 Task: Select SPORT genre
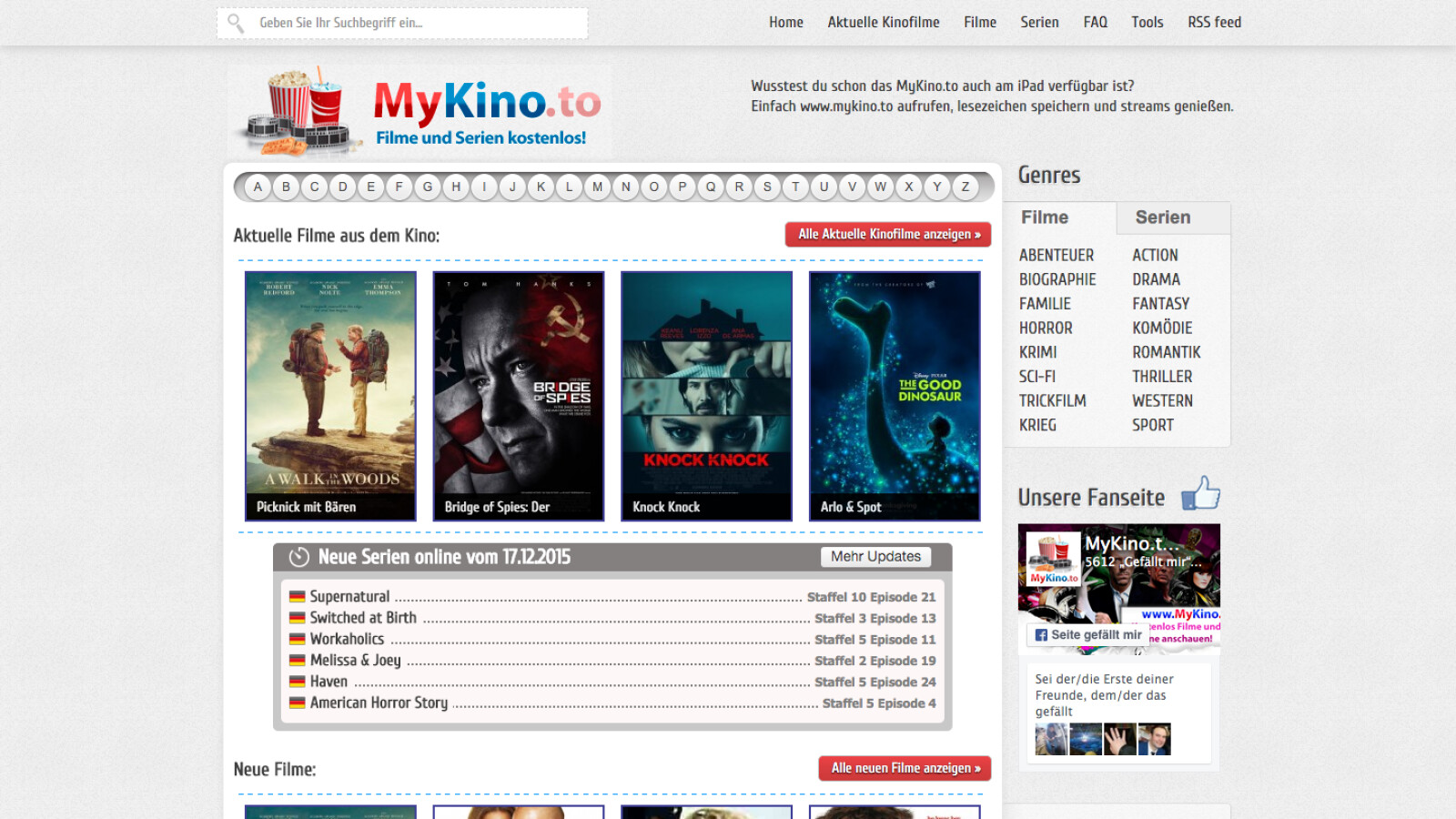click(x=1153, y=425)
